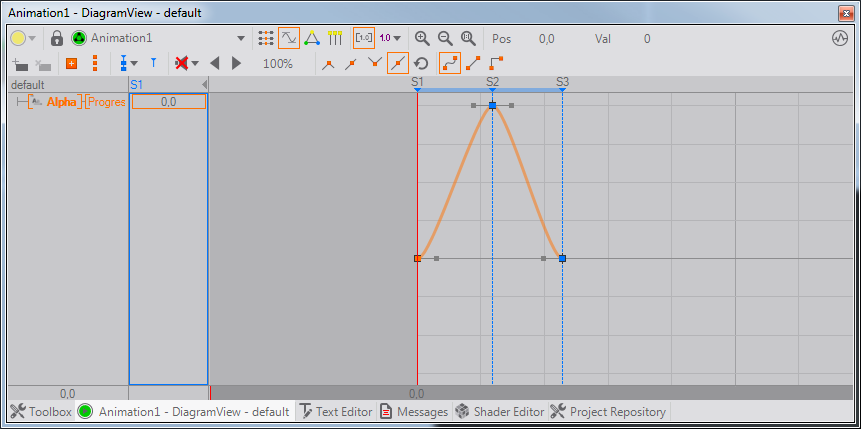
Task: Select the linear interpolation icon
Action: click(473, 63)
